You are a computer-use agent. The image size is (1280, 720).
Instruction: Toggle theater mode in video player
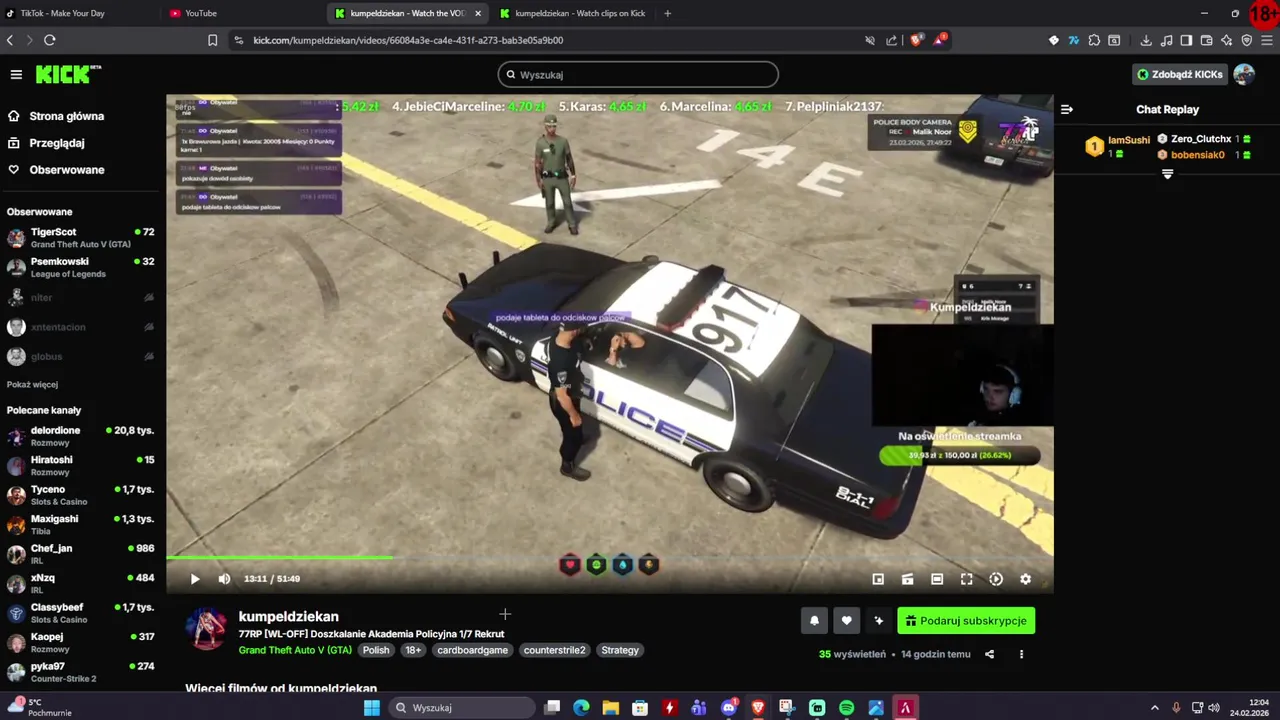tap(937, 579)
